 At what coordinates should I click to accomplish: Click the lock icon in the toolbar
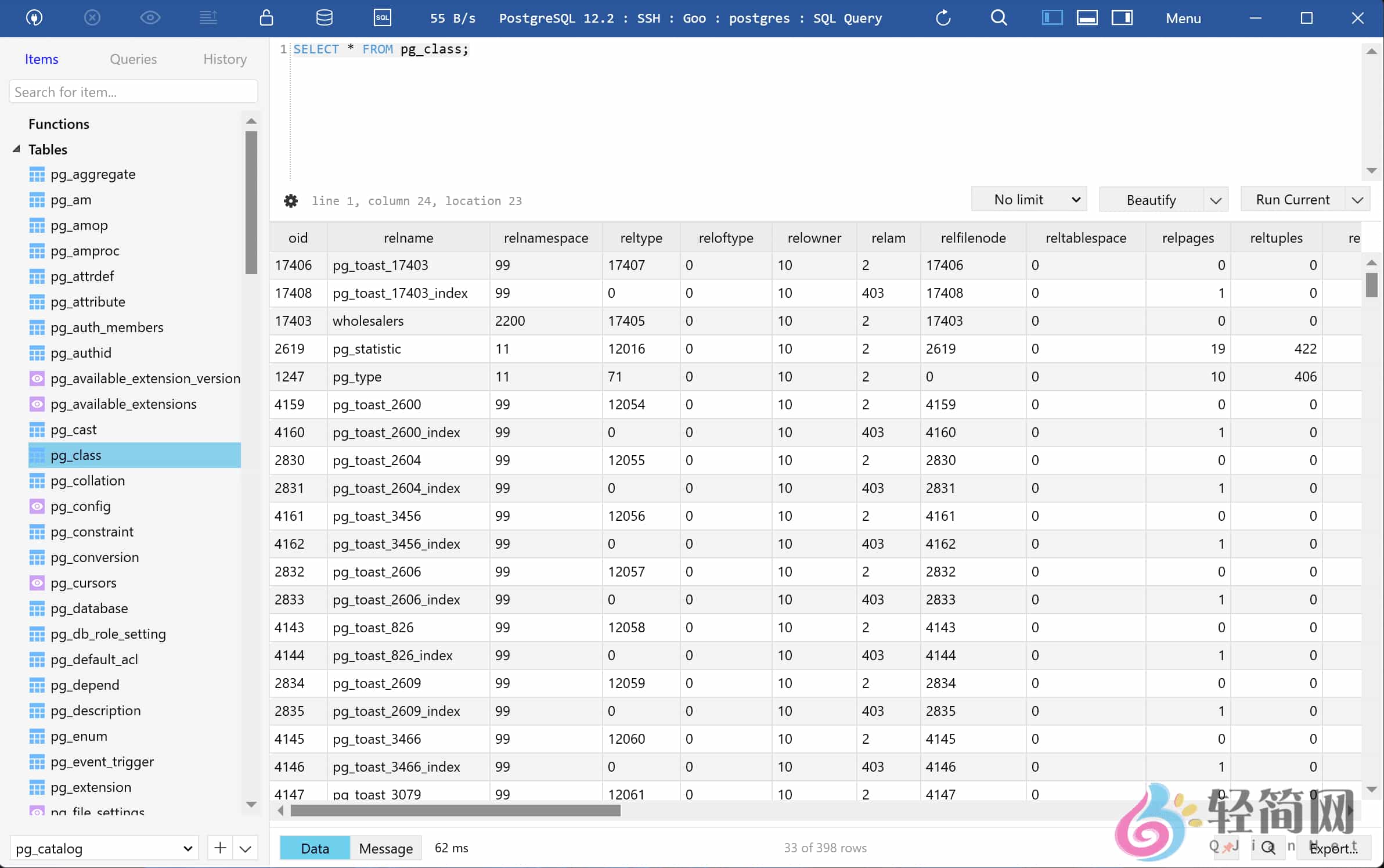(x=266, y=18)
